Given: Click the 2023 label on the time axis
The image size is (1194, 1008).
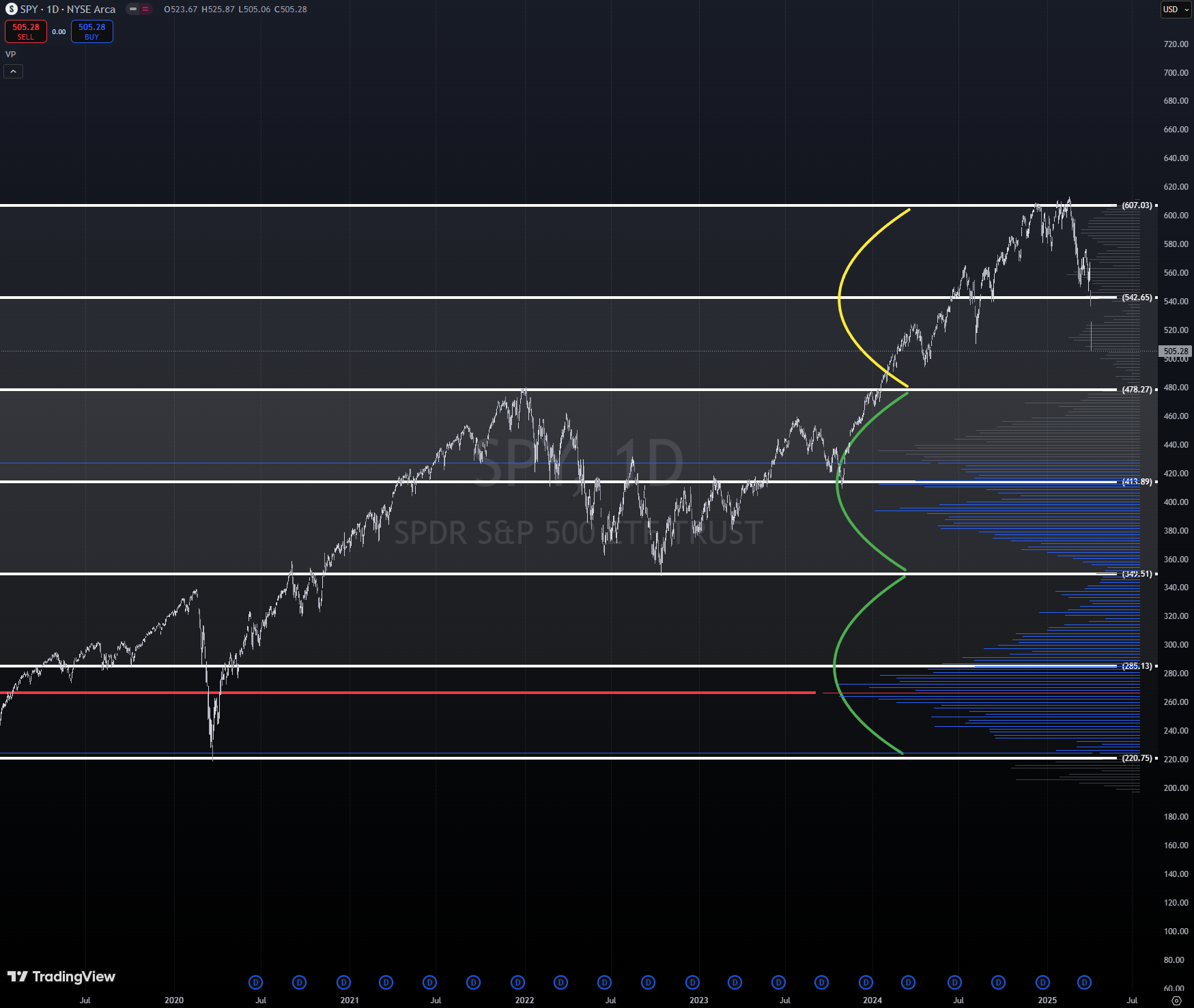Looking at the screenshot, I should [698, 1000].
